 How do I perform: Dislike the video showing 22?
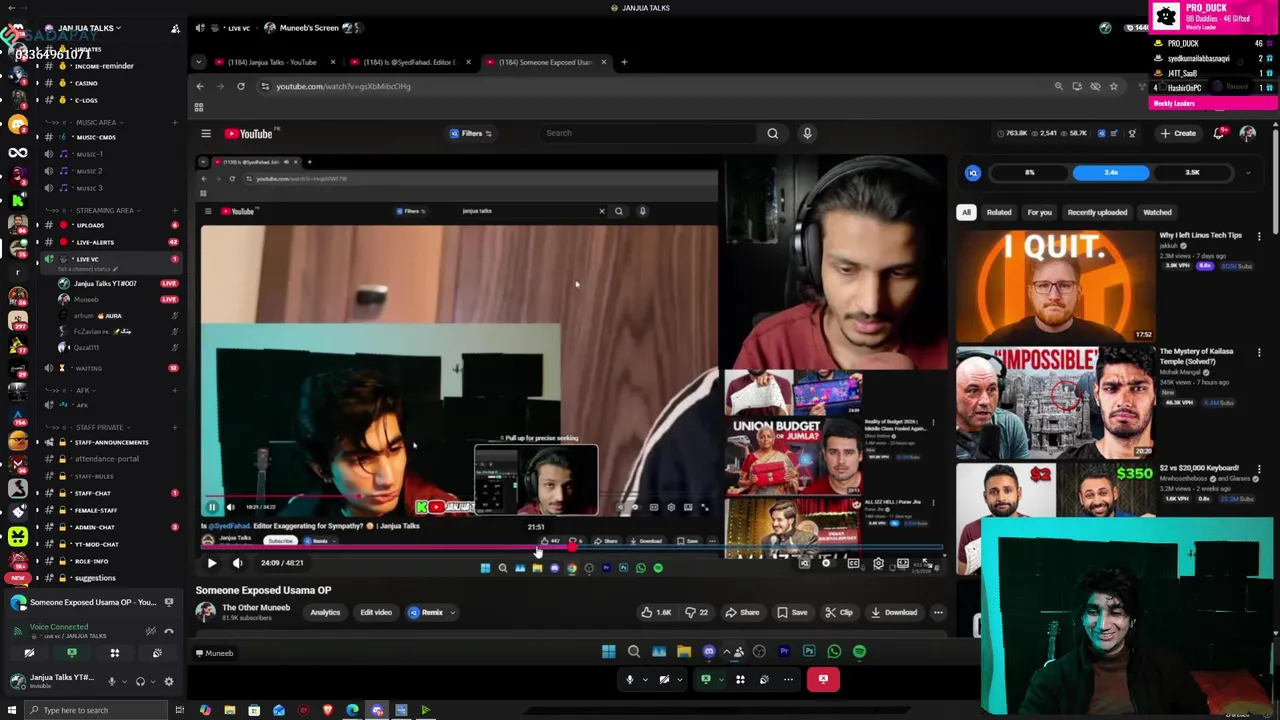696,612
